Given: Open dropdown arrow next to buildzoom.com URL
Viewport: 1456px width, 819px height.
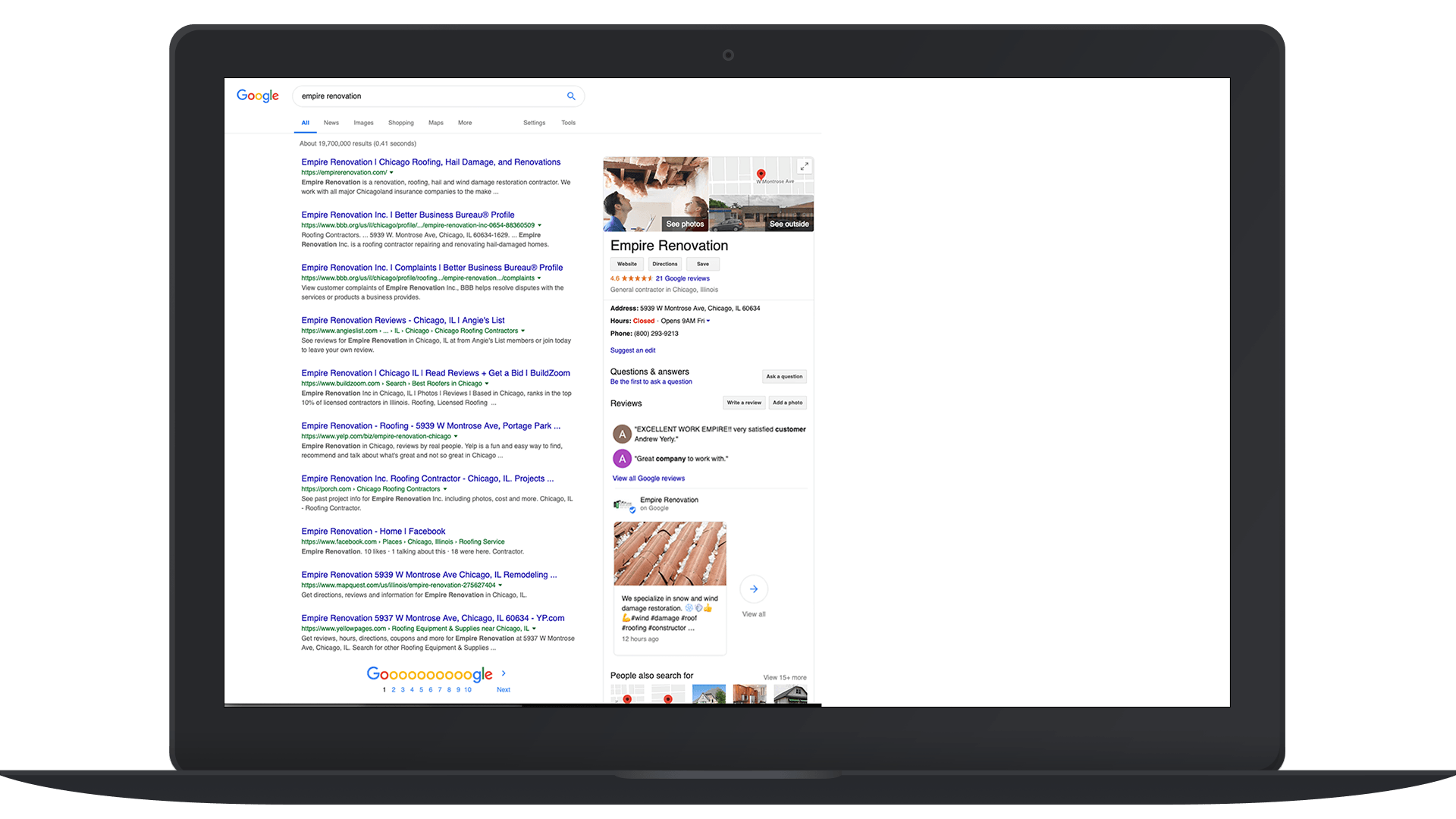Looking at the screenshot, I should [487, 384].
